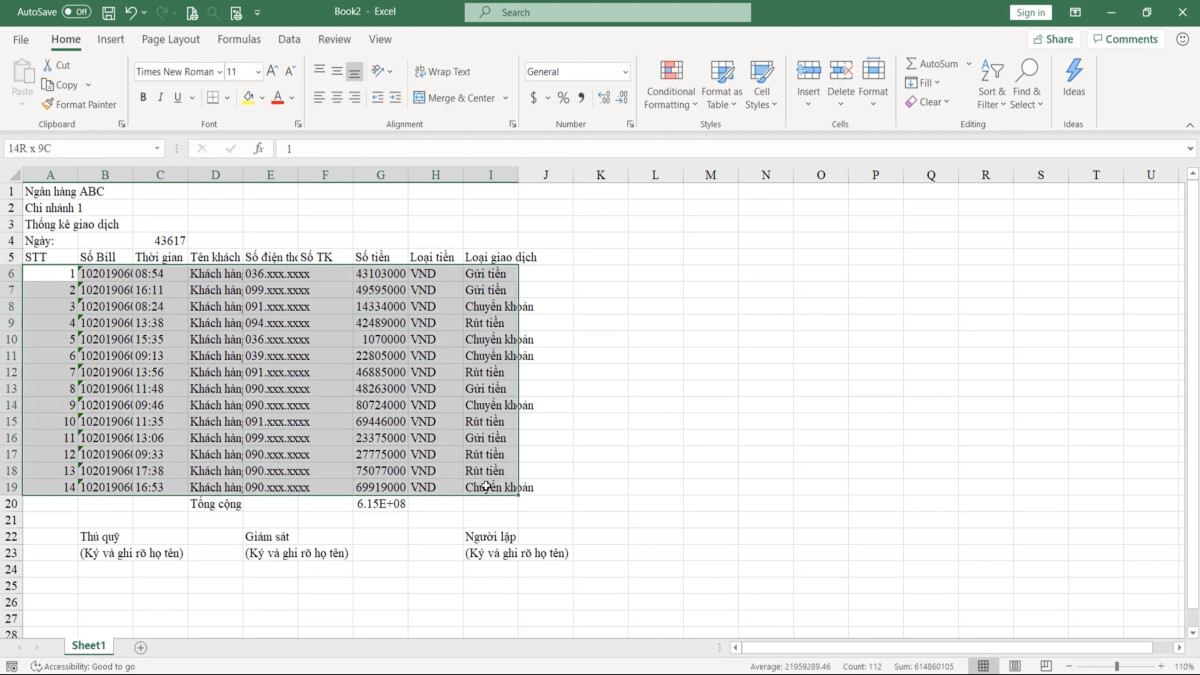Expand the Merge & Center dropdown arrow
Image resolution: width=1200 pixels, height=675 pixels.
pyautogui.click(x=506, y=98)
